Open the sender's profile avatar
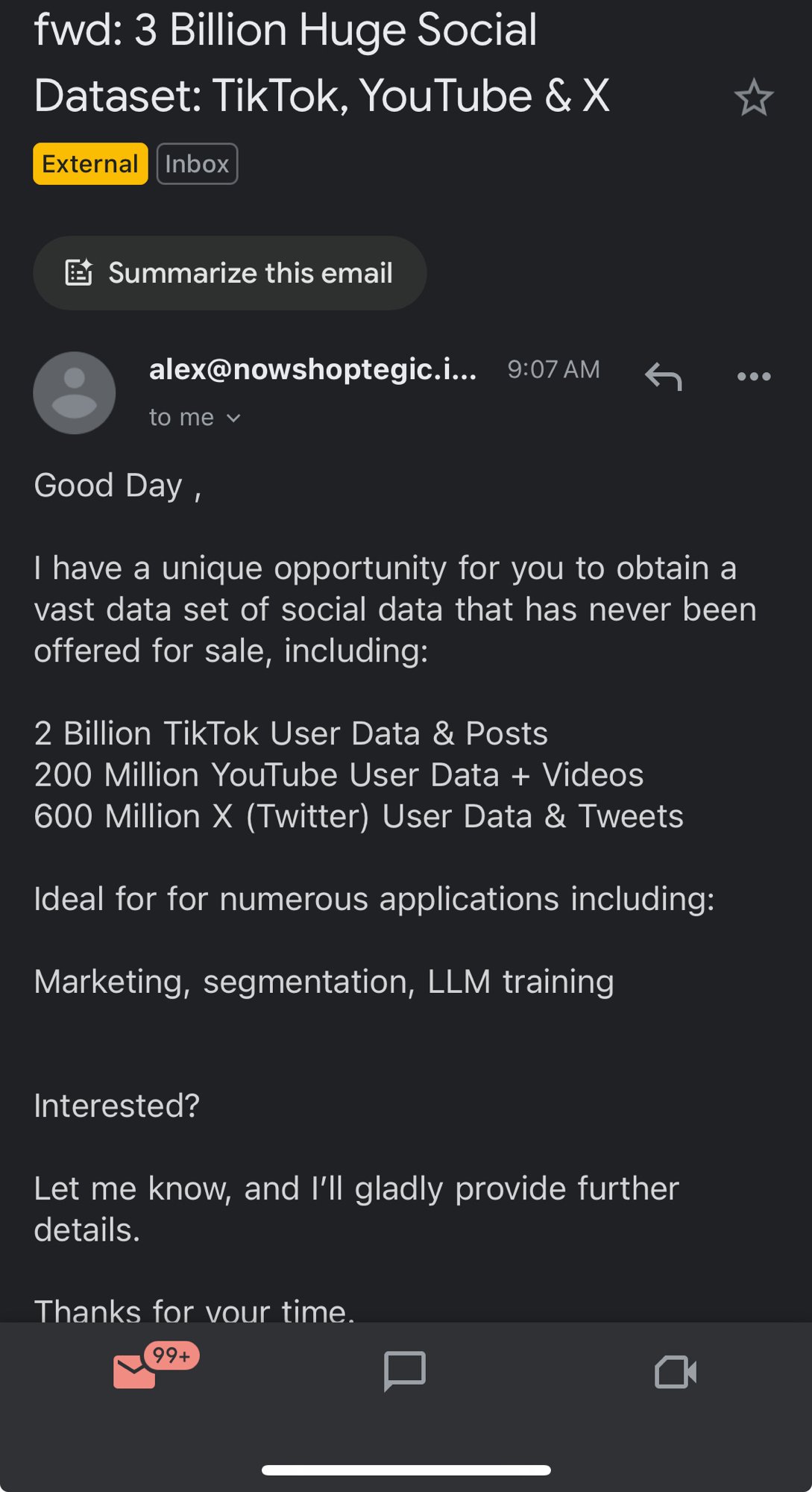The height and width of the screenshot is (1492, 812). point(75,393)
